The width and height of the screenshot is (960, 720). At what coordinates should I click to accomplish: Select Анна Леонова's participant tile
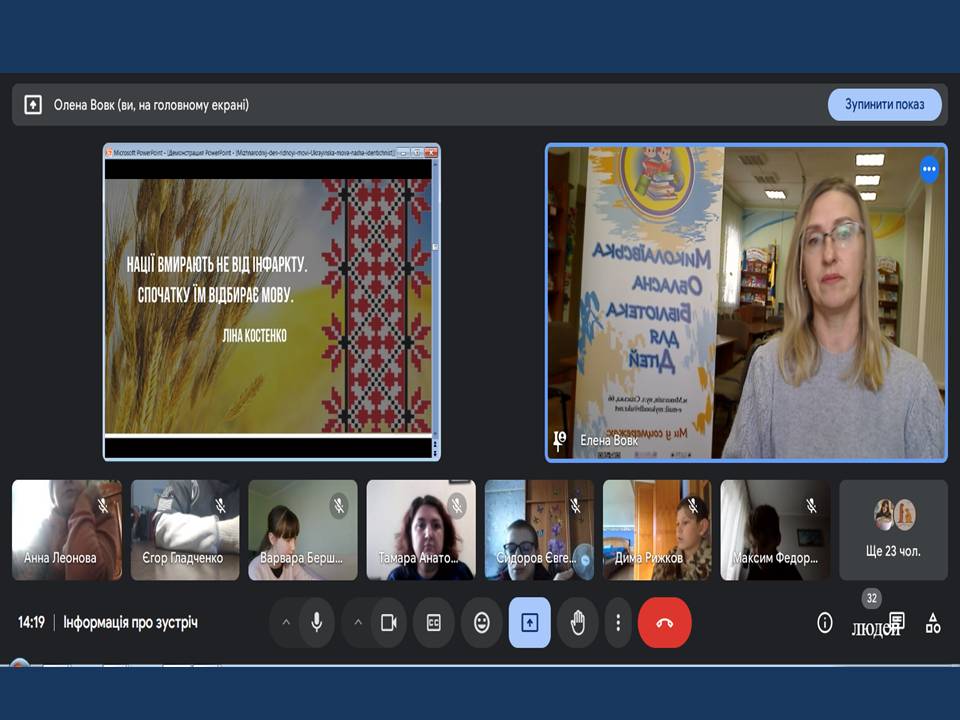point(66,530)
